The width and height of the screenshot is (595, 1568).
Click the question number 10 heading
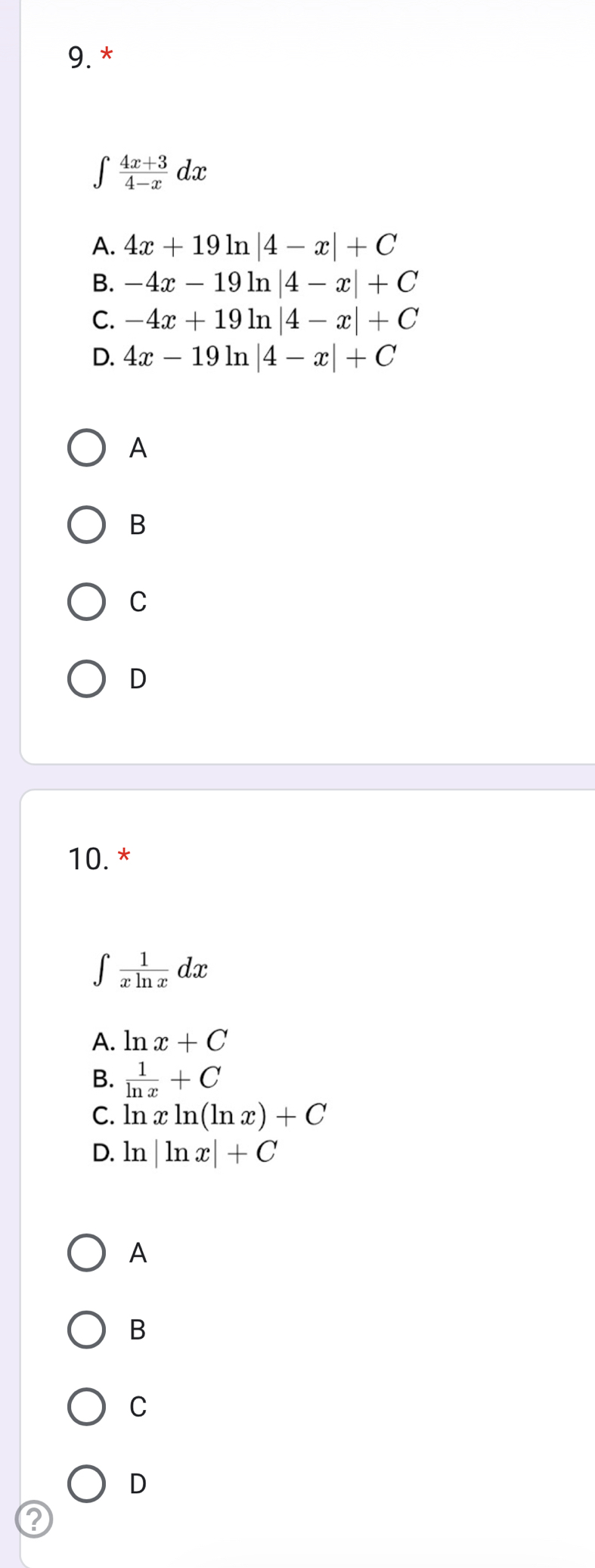[88, 859]
